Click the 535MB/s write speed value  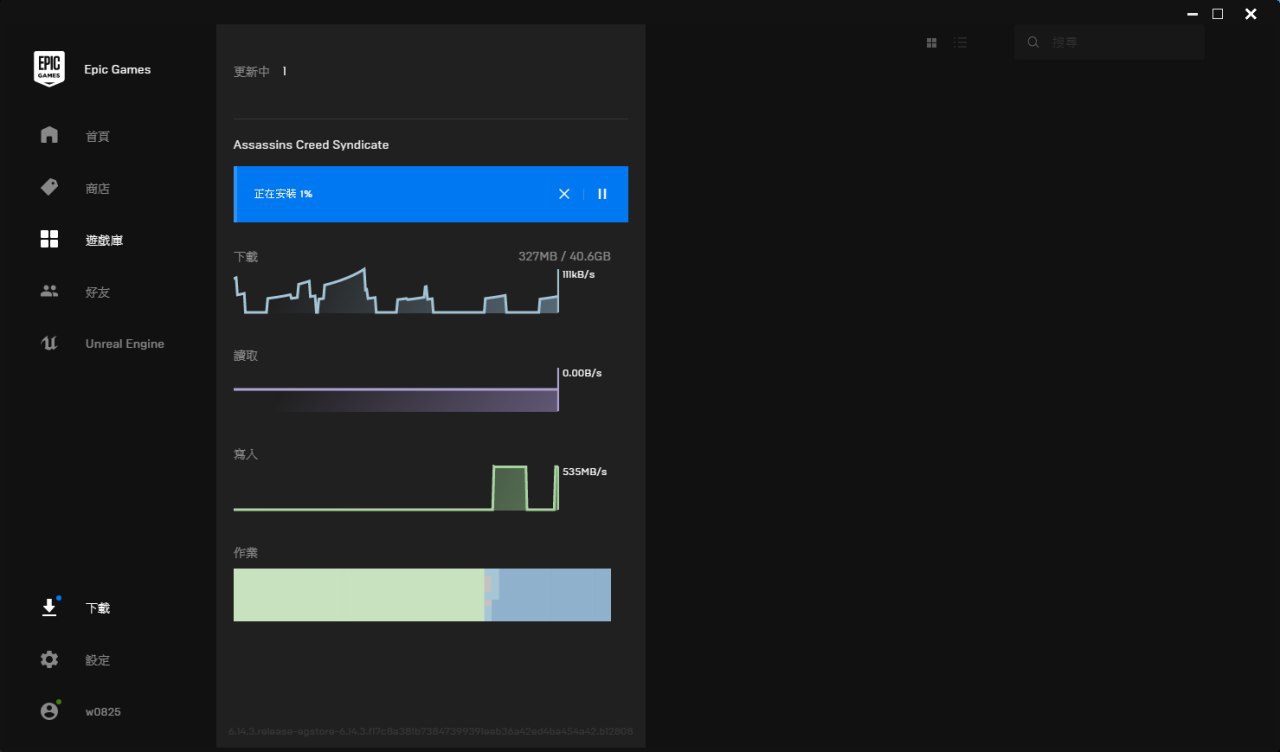tap(585, 472)
